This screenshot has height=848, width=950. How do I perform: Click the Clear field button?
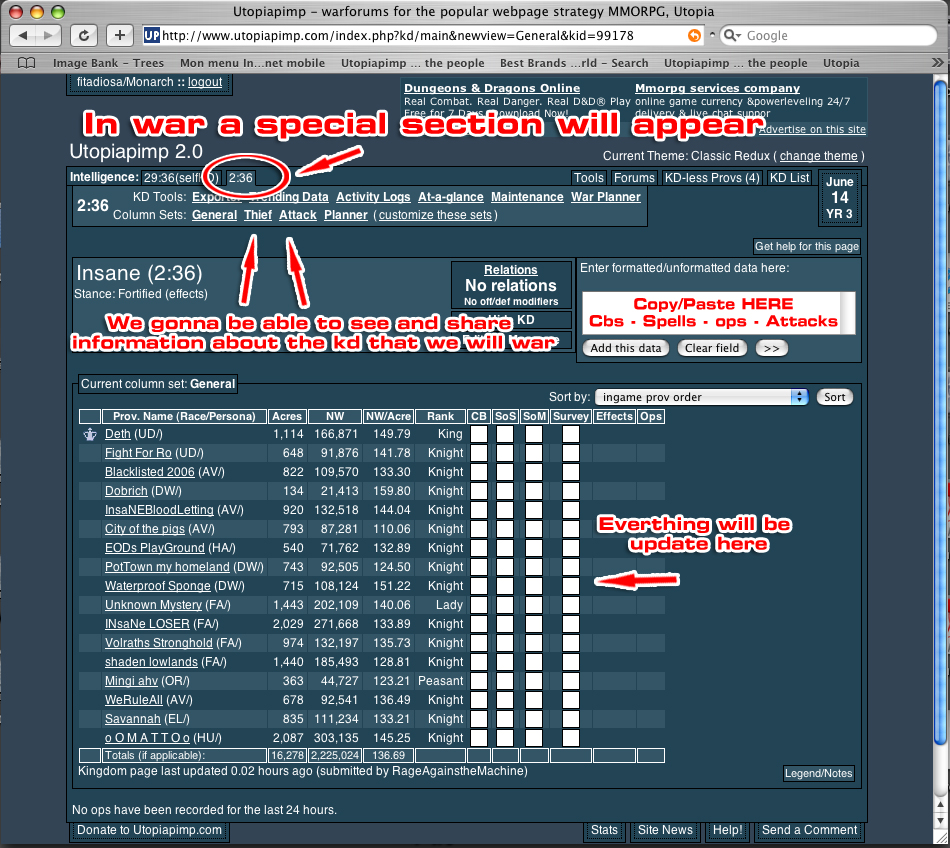712,348
